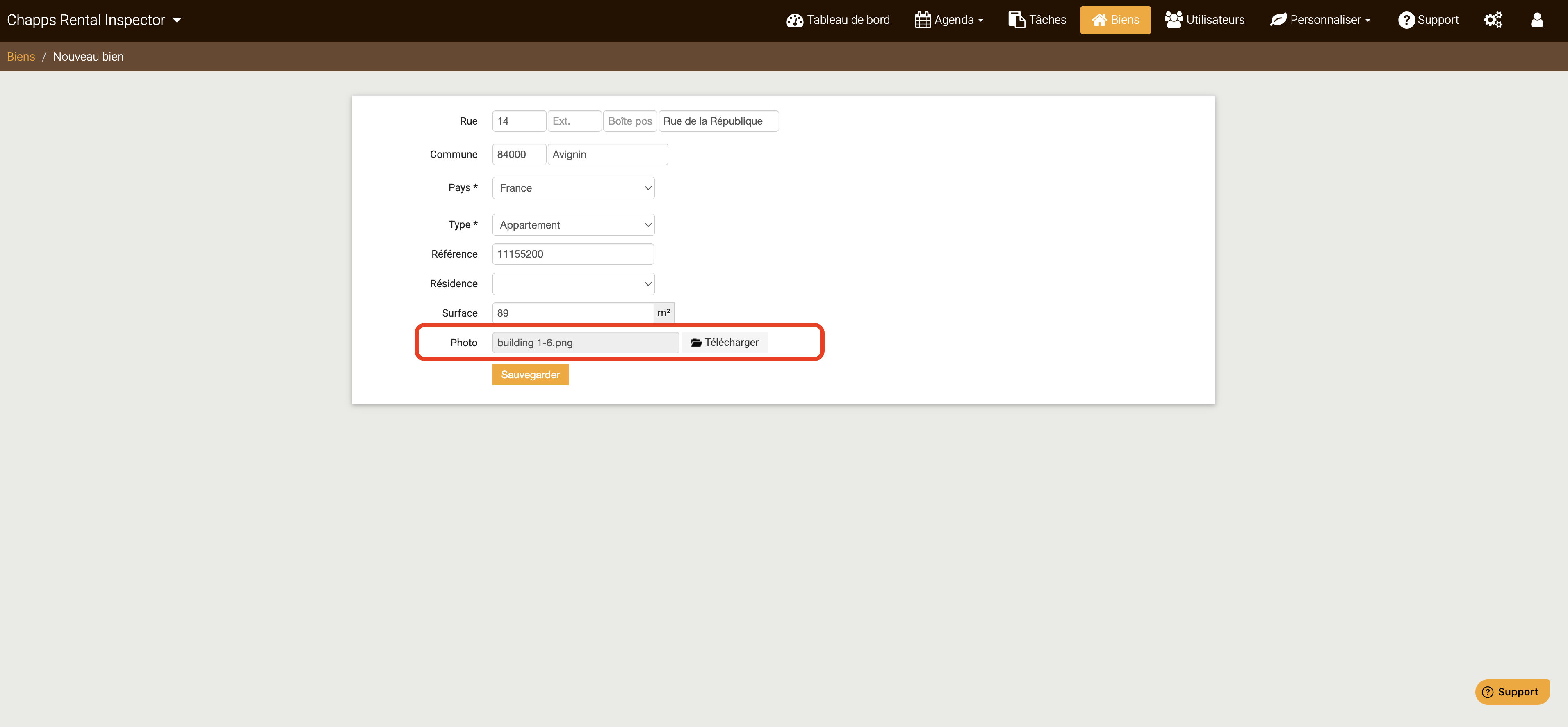Edit the city field Avignin
This screenshot has width=1568, height=727.
(x=608, y=155)
